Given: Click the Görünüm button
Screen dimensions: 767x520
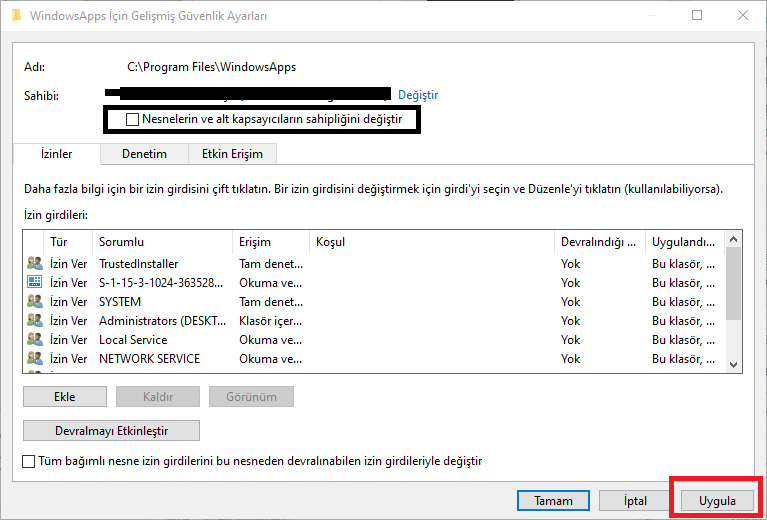Looking at the screenshot, I should (x=251, y=397).
